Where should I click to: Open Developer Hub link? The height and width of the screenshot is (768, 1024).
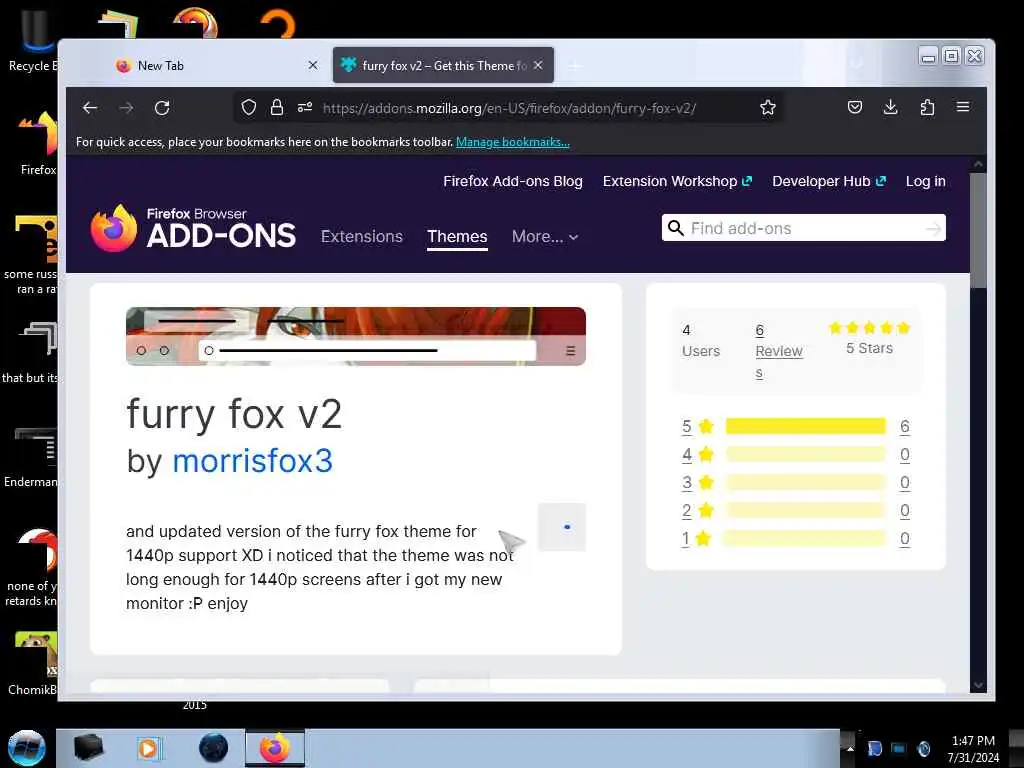click(829, 182)
